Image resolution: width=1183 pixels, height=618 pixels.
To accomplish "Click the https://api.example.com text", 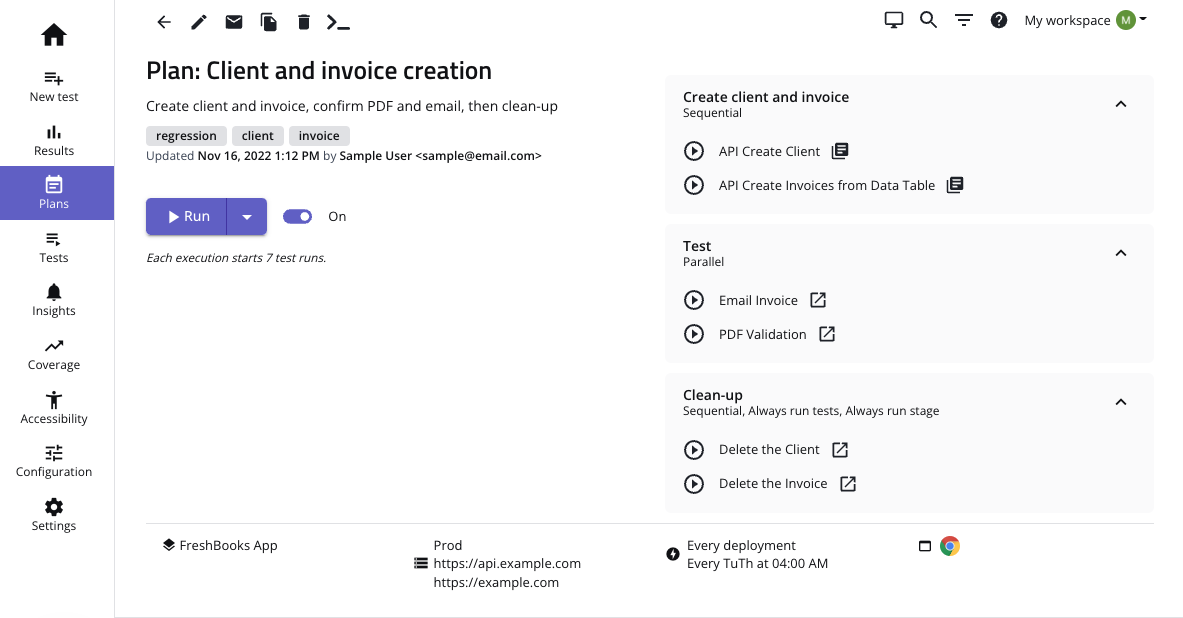I will click(x=507, y=564).
